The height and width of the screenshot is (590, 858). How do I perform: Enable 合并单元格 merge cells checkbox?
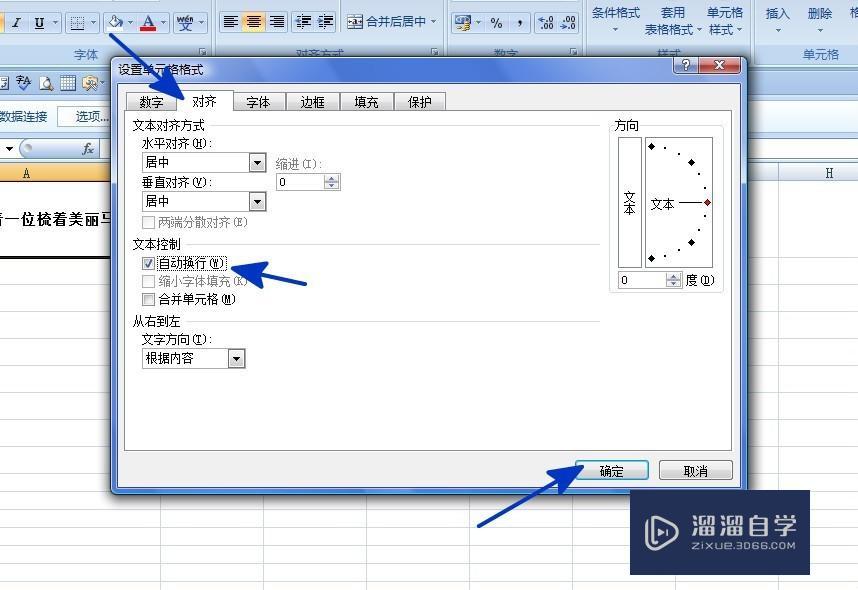148,299
